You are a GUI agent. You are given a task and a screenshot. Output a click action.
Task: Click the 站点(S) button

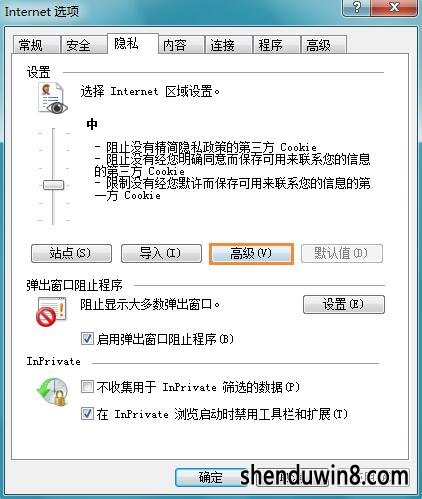click(x=71, y=253)
